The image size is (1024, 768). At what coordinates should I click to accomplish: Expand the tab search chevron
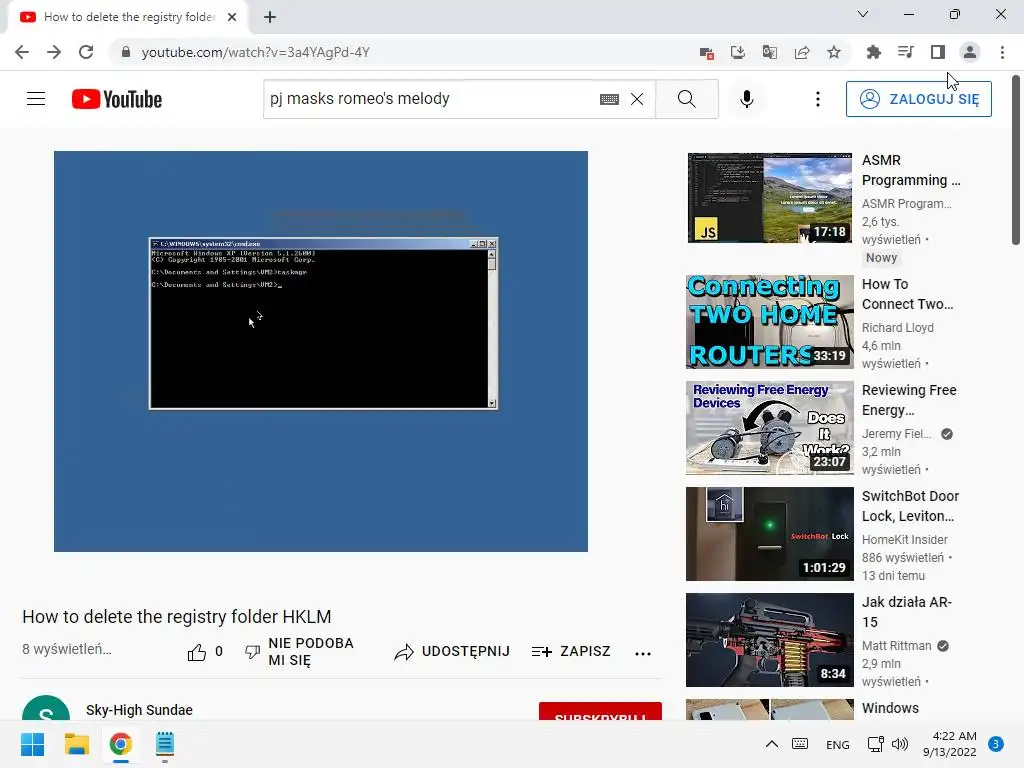[x=863, y=14]
